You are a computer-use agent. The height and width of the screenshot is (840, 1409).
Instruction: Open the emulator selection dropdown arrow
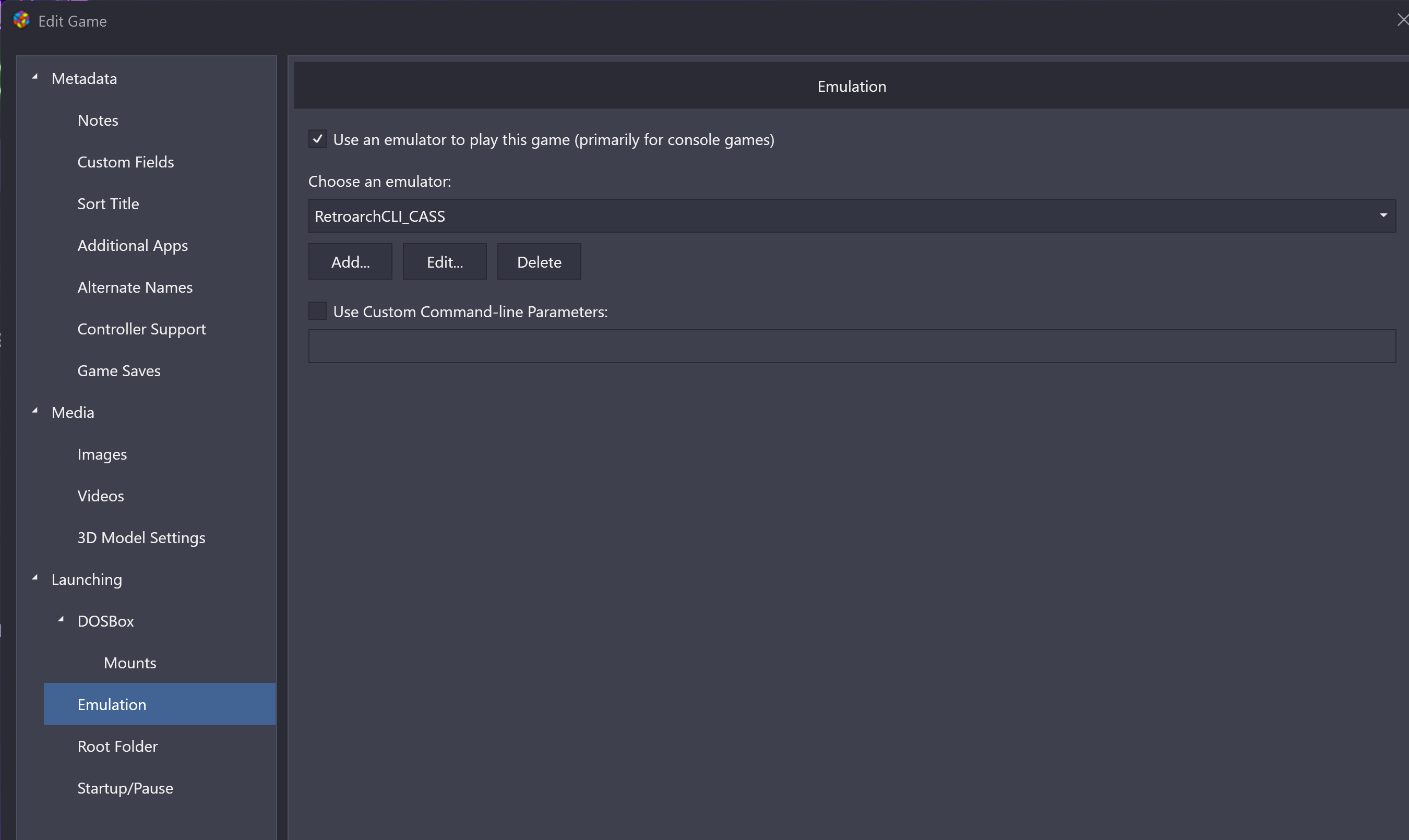pyautogui.click(x=1383, y=215)
